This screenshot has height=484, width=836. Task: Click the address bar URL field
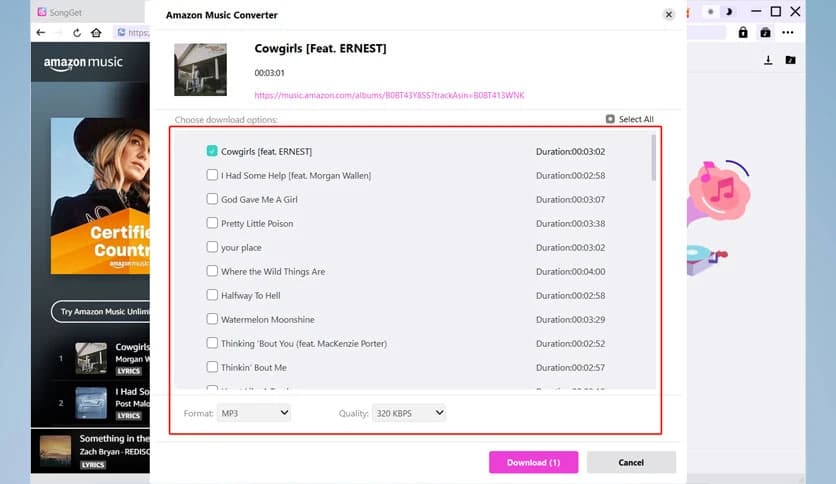(x=132, y=33)
